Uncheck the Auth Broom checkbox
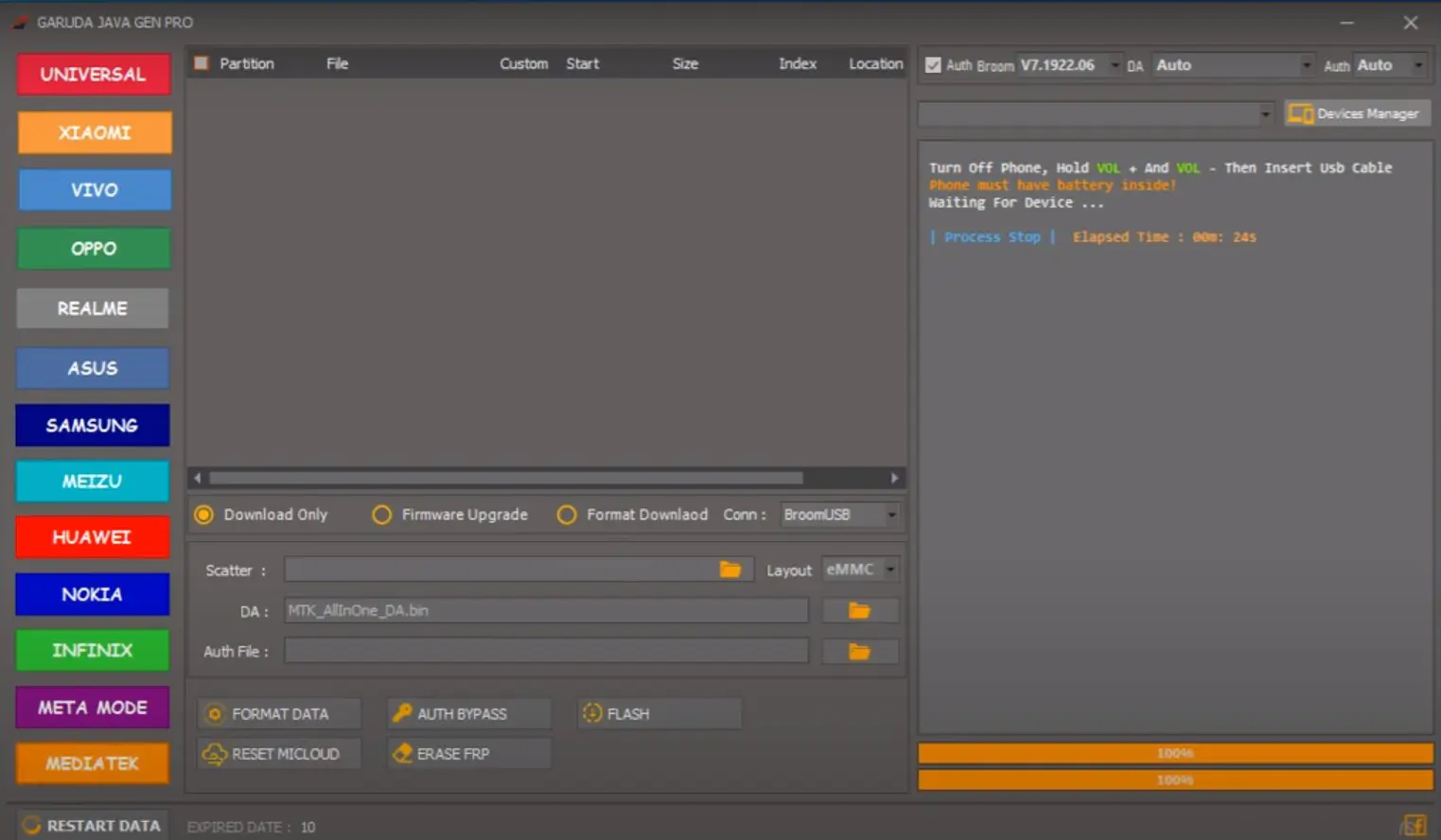 point(933,65)
